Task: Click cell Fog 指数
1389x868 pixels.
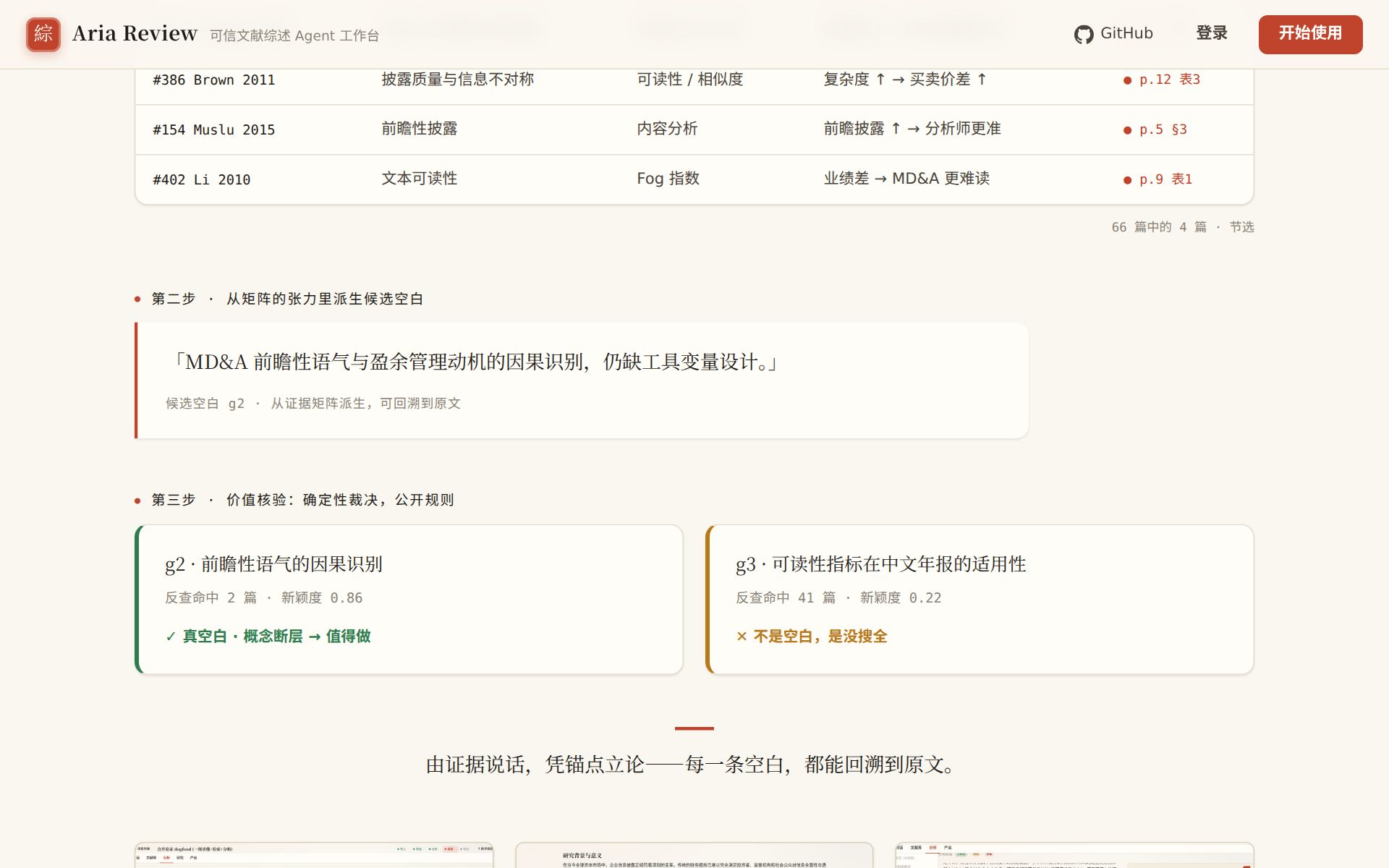Action: point(668,179)
